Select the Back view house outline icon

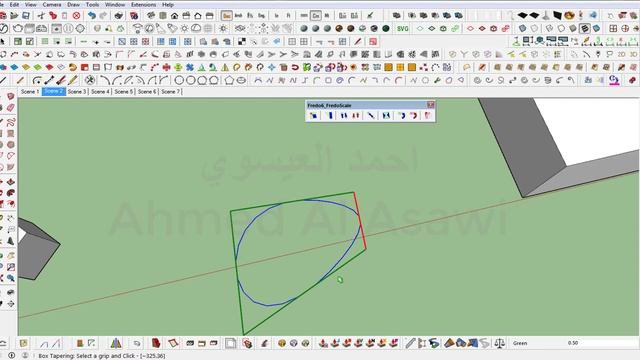coord(198,16)
